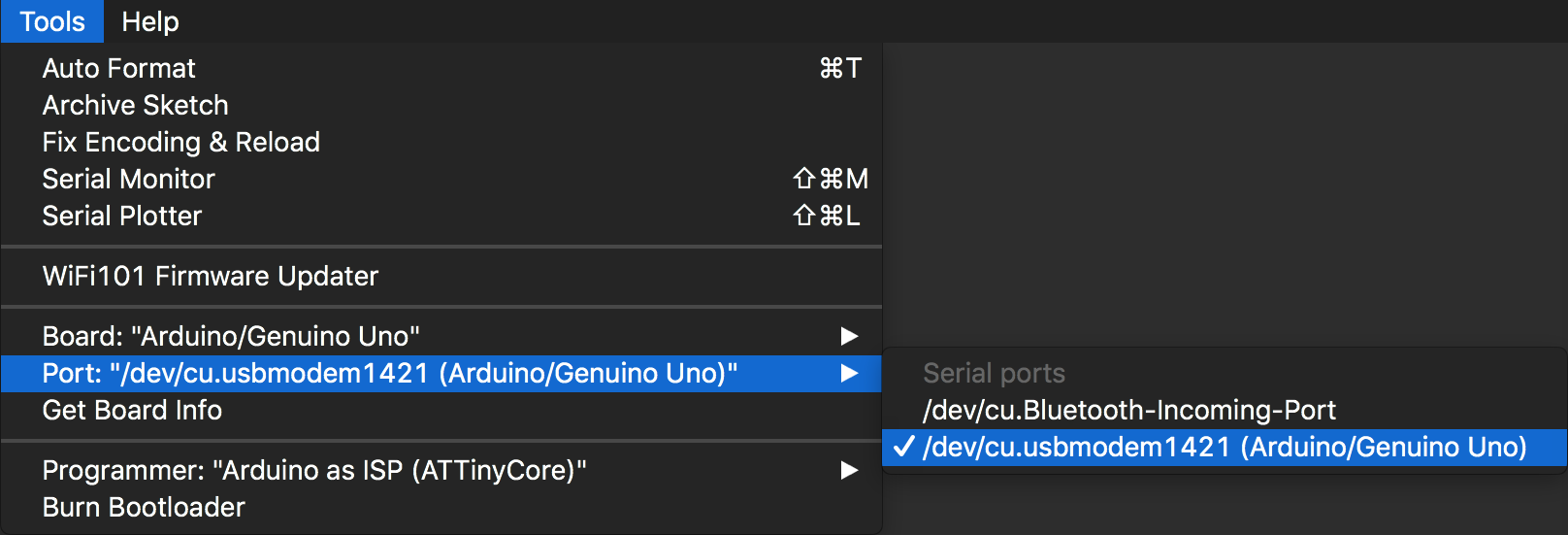1568x535 pixels.
Task: Expand the Programmer submenu arrow
Action: pos(849,470)
